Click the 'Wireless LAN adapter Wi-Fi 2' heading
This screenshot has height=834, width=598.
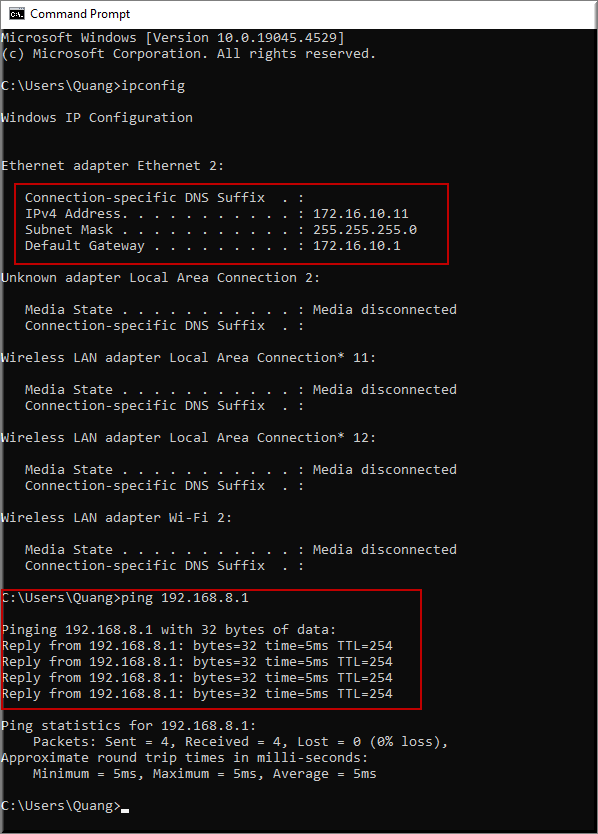pyautogui.click(x=117, y=518)
